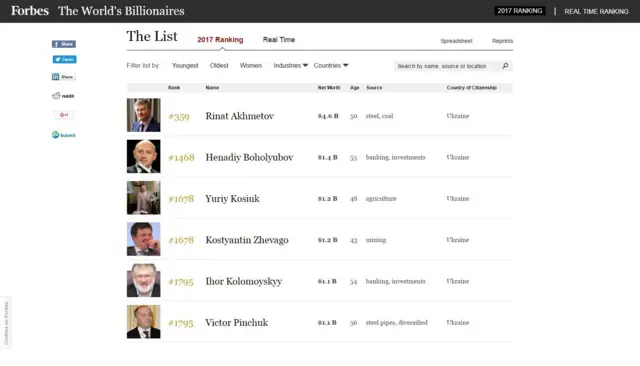Click 'agriculture' source text
640x366 pixels.
(381, 199)
